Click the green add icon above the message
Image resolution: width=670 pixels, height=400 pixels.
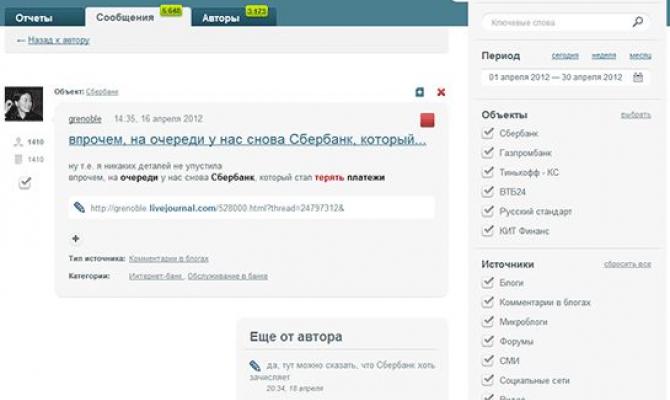point(420,92)
